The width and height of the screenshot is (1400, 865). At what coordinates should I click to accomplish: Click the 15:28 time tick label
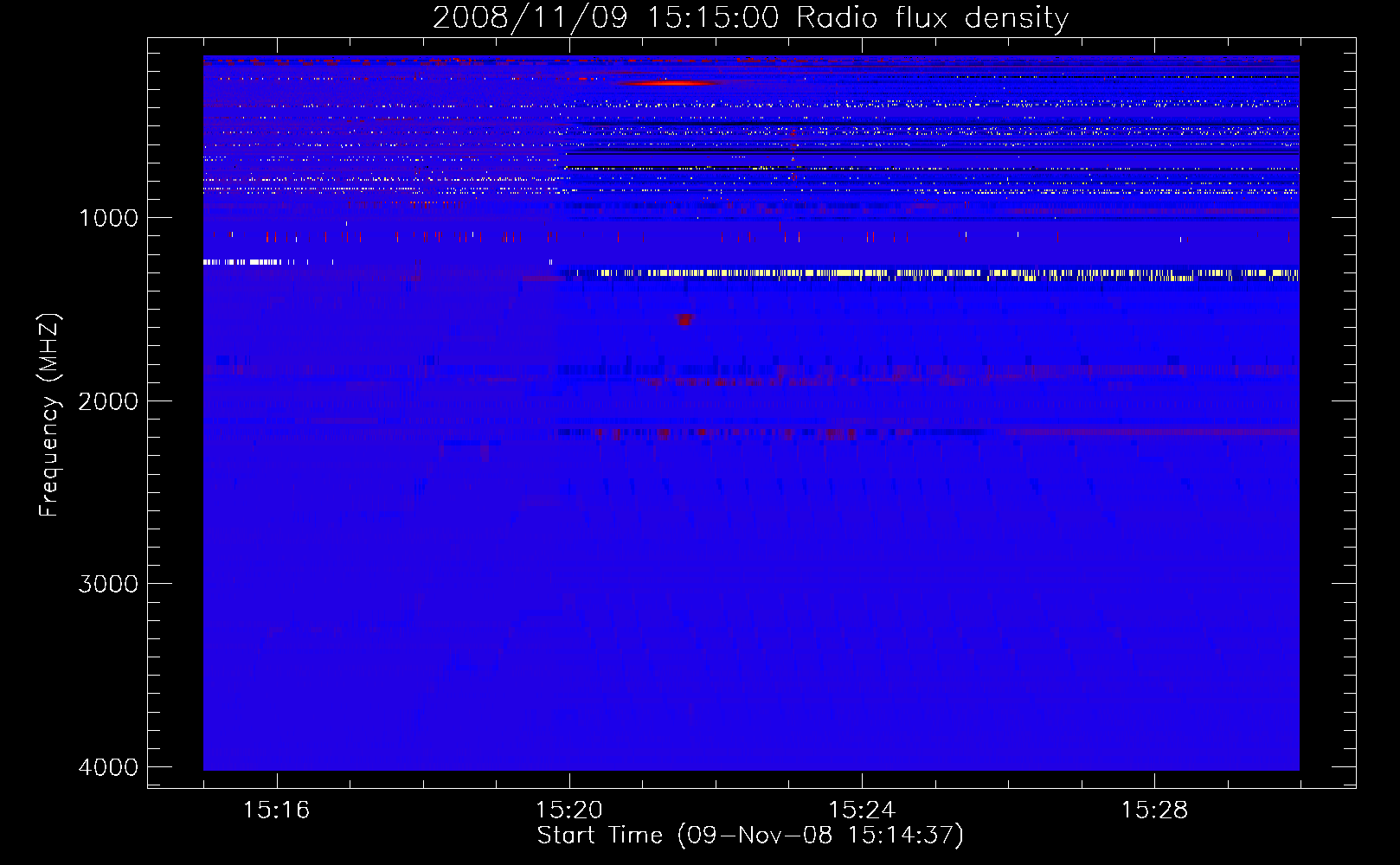click(x=1154, y=811)
